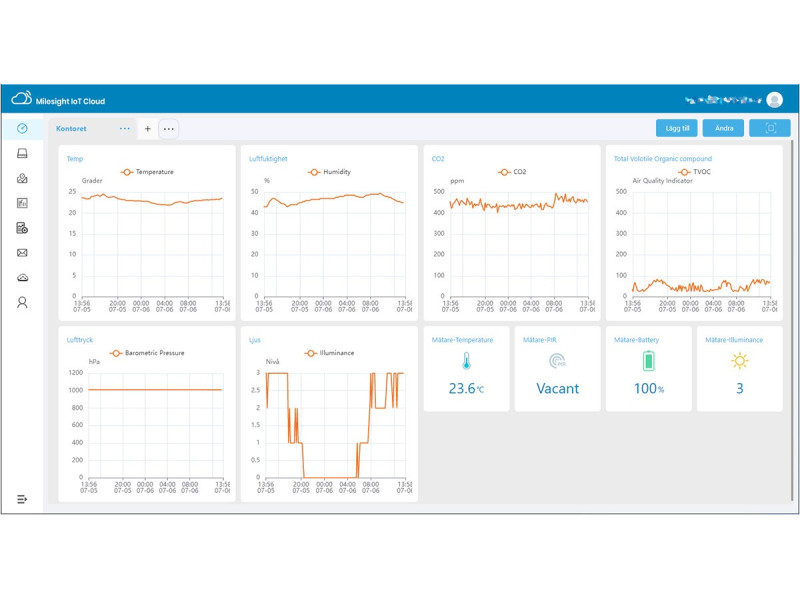Add a new dashboard tab with plus
The width and height of the screenshot is (800, 600).
tap(148, 128)
